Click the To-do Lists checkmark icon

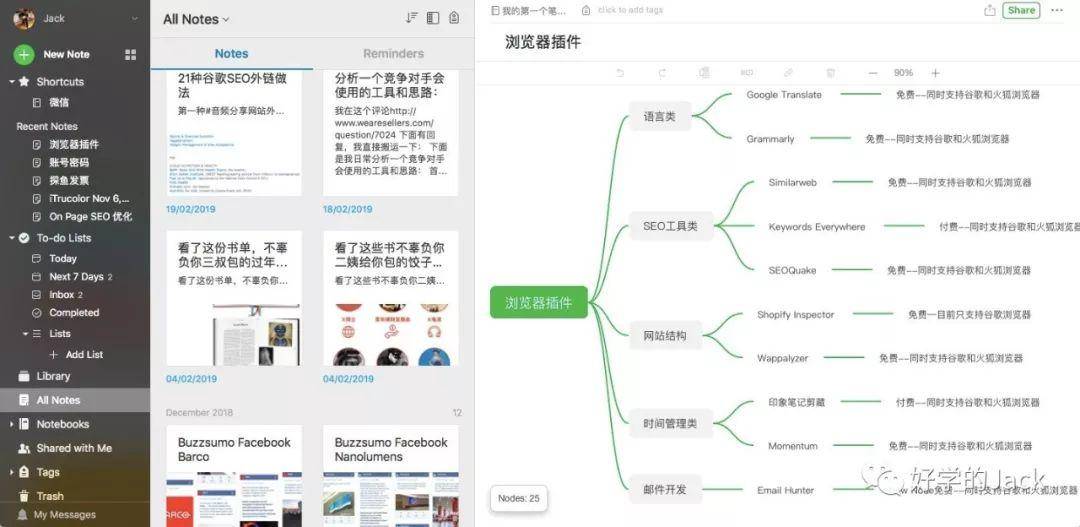[x=24, y=238]
